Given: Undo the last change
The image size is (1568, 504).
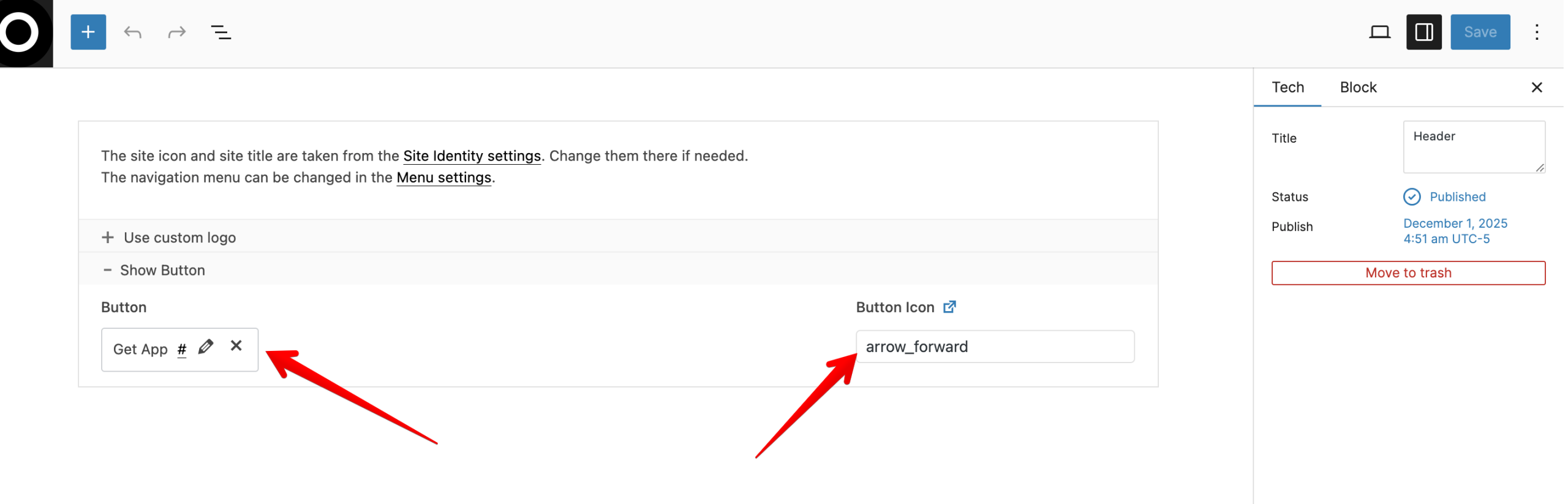Looking at the screenshot, I should [x=132, y=32].
